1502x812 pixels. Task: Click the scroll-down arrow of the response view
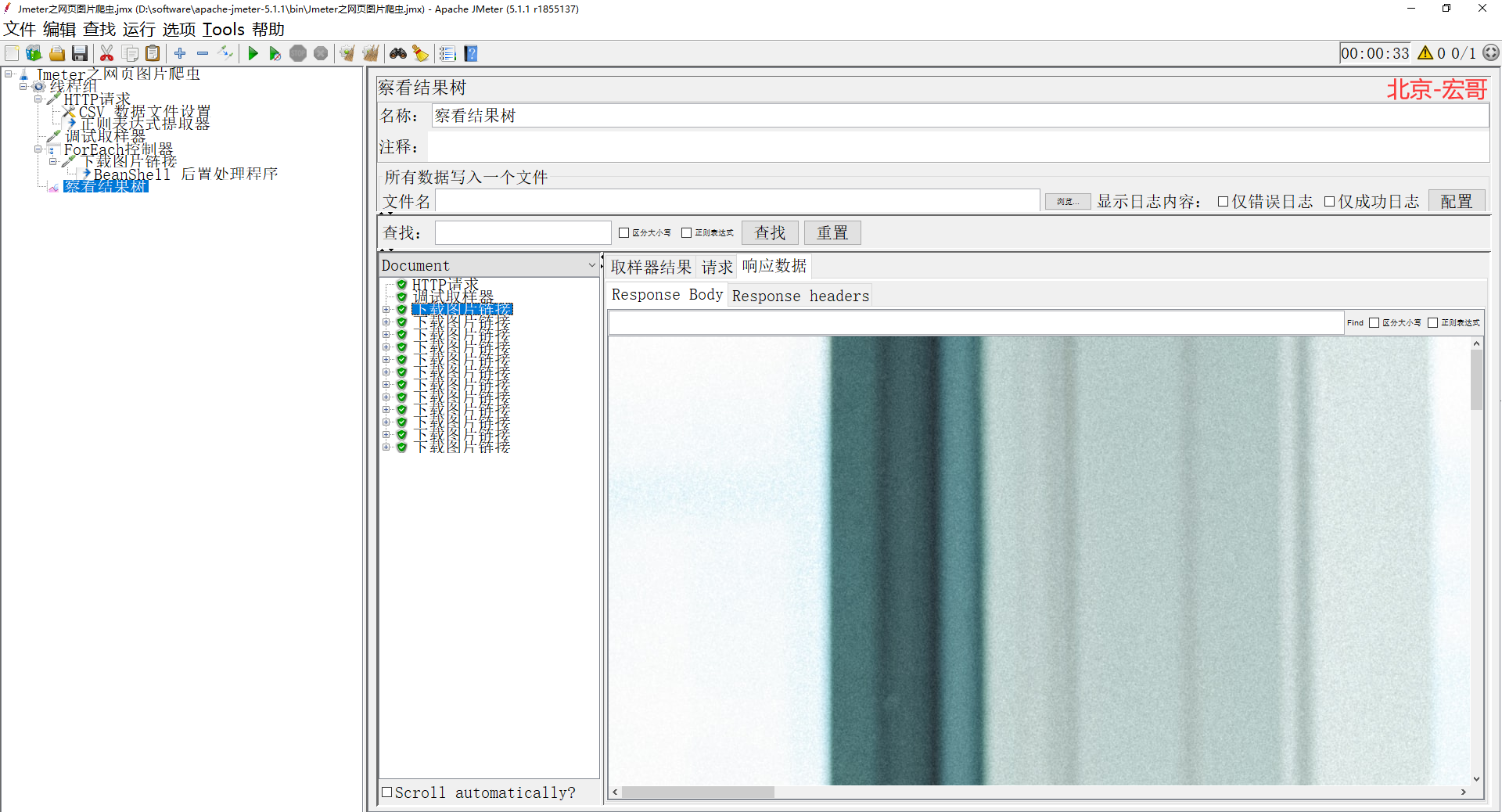pos(1476,778)
